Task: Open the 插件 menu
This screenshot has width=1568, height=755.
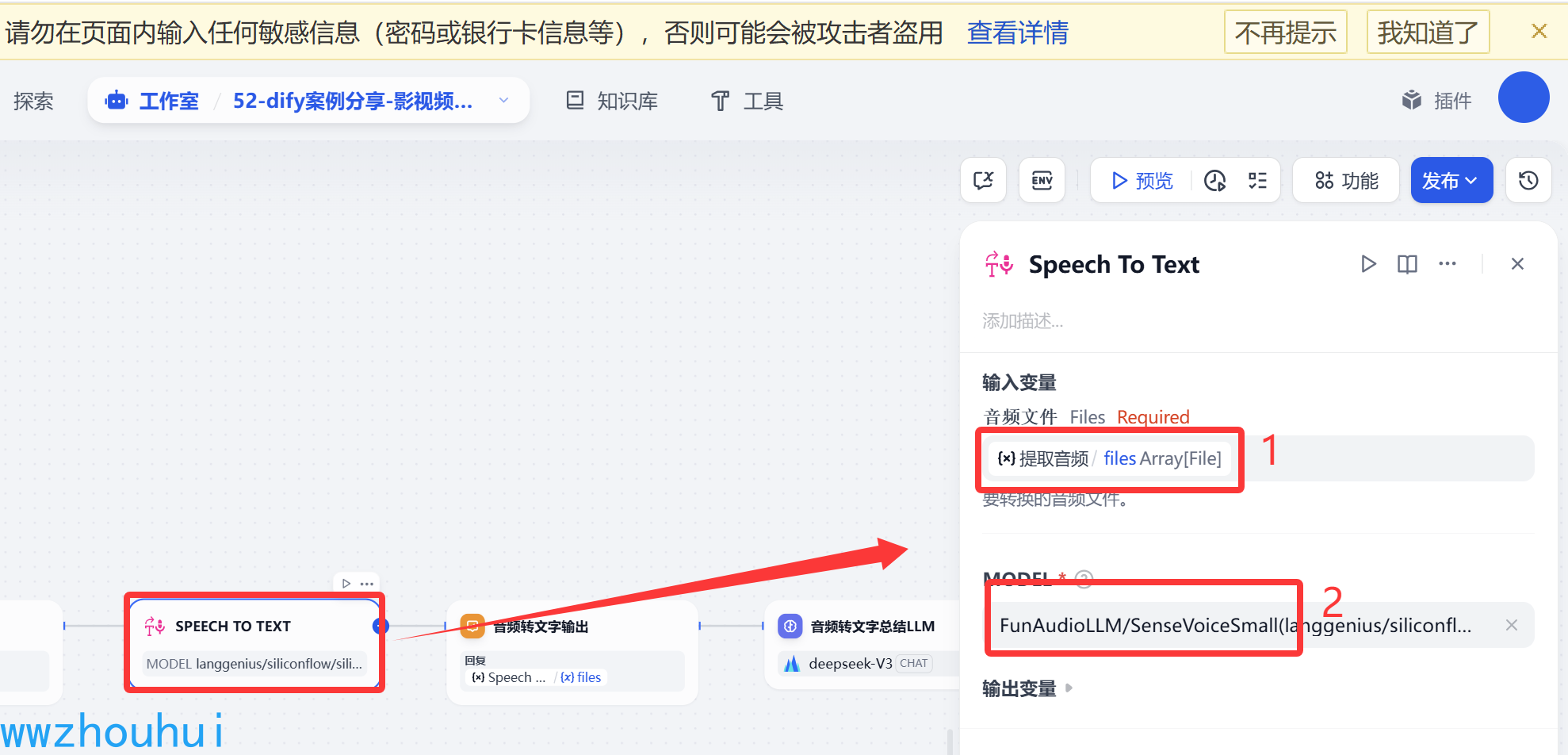Action: click(x=1436, y=101)
